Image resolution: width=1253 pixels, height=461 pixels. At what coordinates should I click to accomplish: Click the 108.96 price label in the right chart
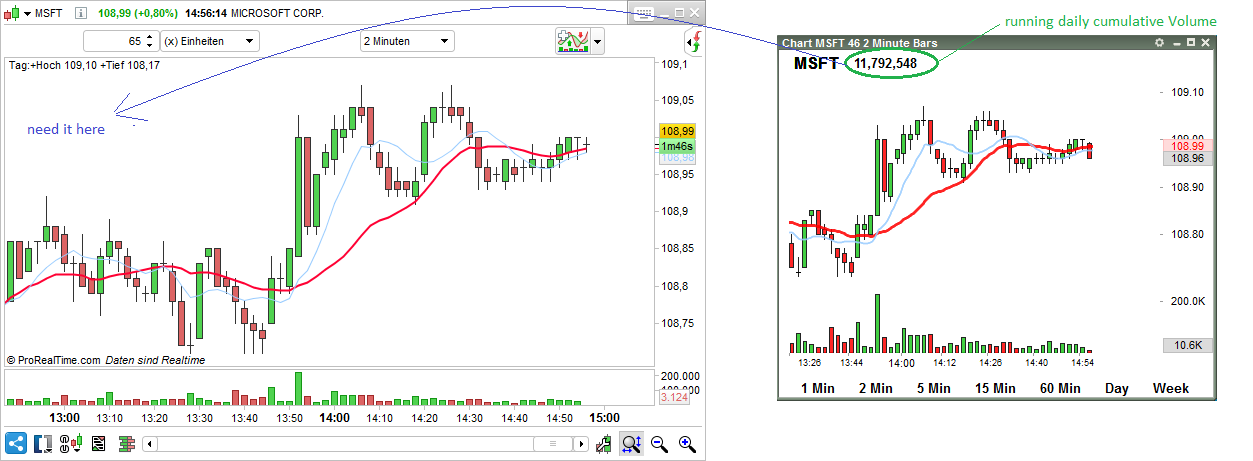[1187, 158]
